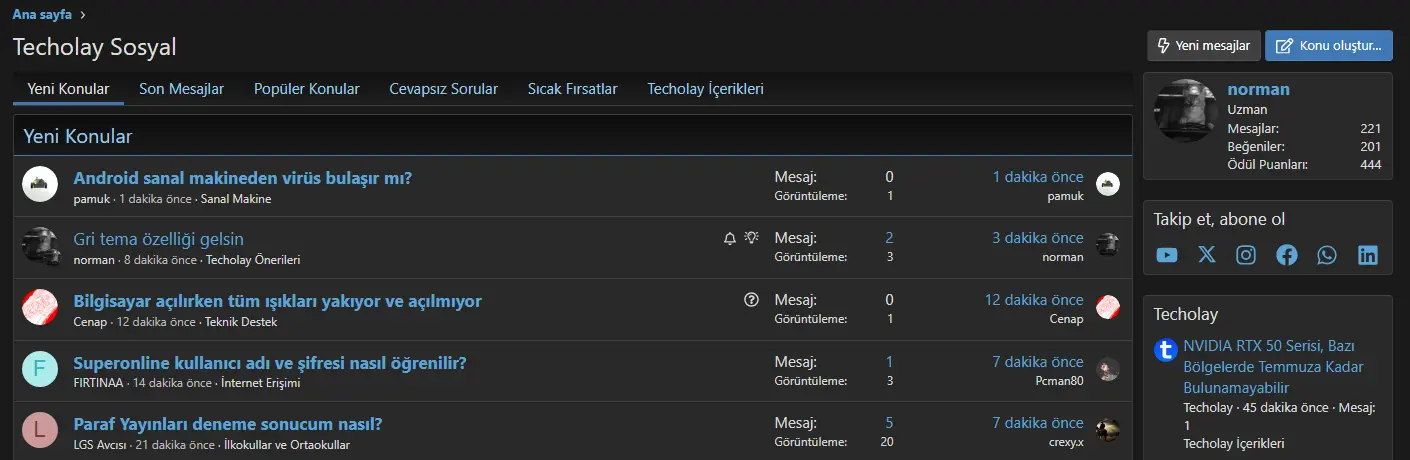
Task: Open thread Android sanal makineden virüs bulaşır mı
Action: pos(243,178)
